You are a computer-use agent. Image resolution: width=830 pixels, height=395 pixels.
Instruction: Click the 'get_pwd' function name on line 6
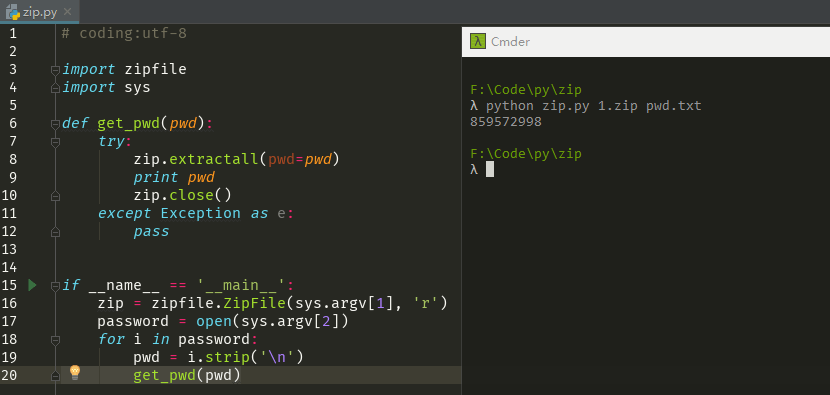click(x=129, y=124)
